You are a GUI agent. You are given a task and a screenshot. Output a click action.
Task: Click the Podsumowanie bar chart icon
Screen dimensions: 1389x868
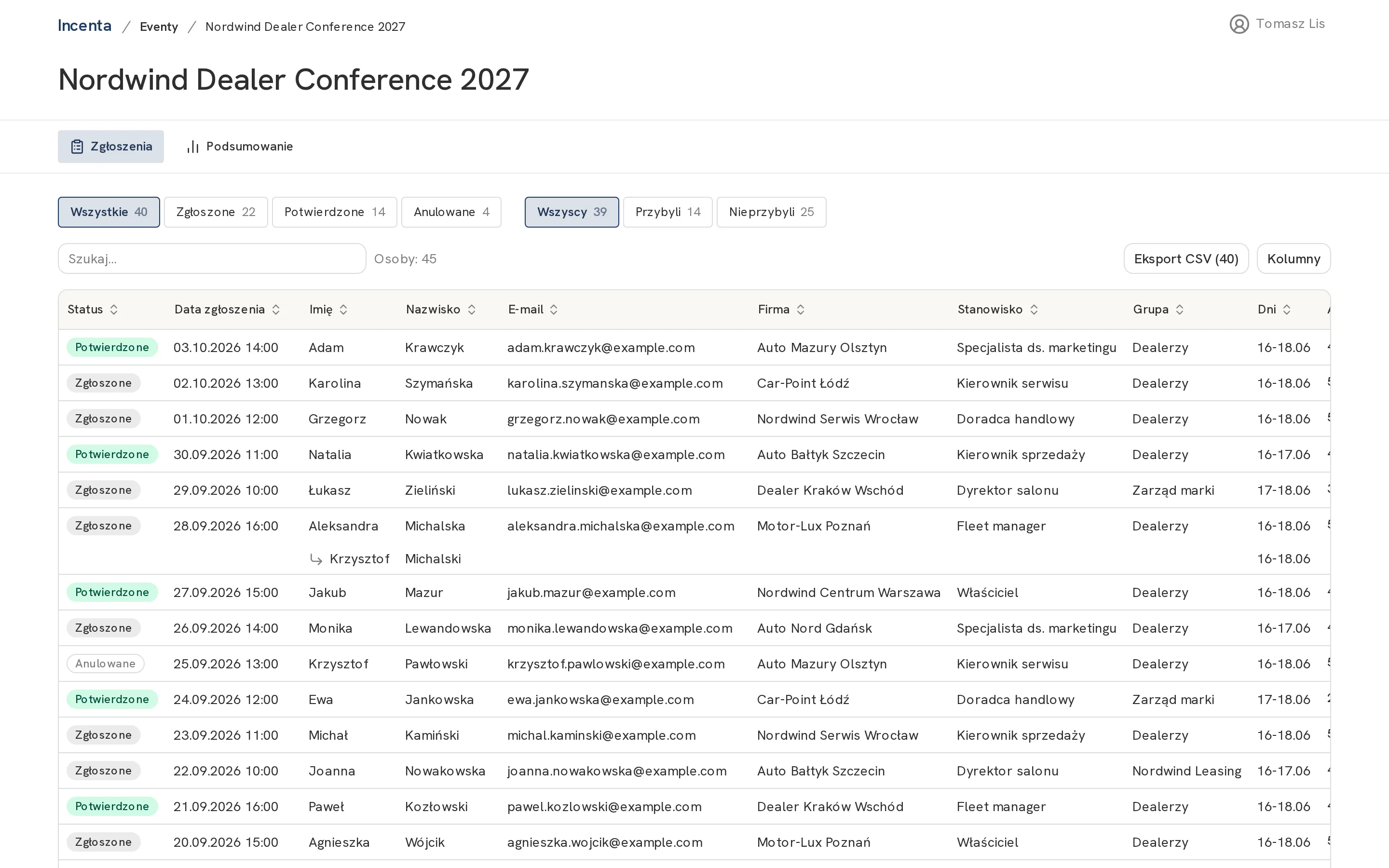193,147
